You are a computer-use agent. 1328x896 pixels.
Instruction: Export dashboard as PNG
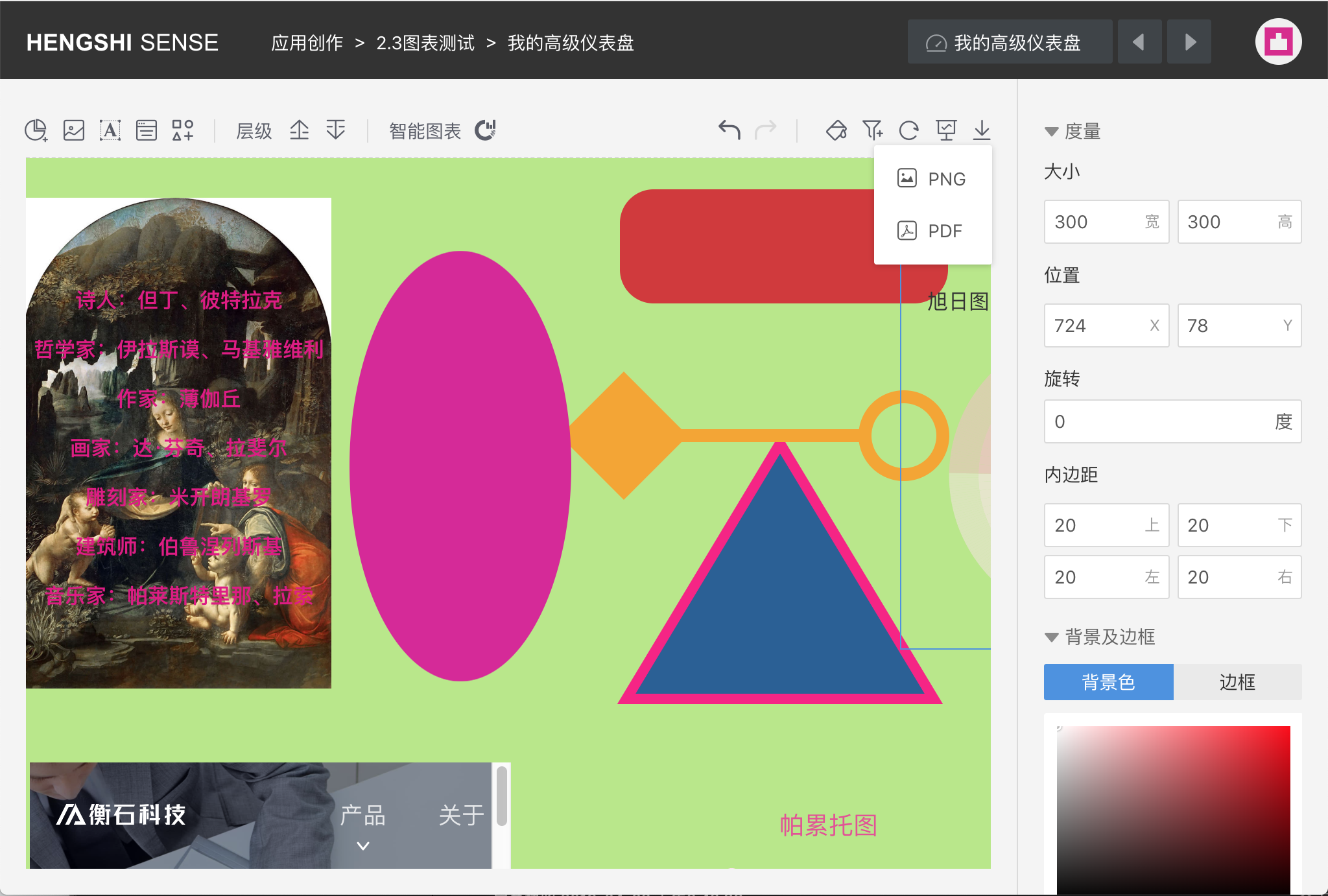click(x=932, y=178)
